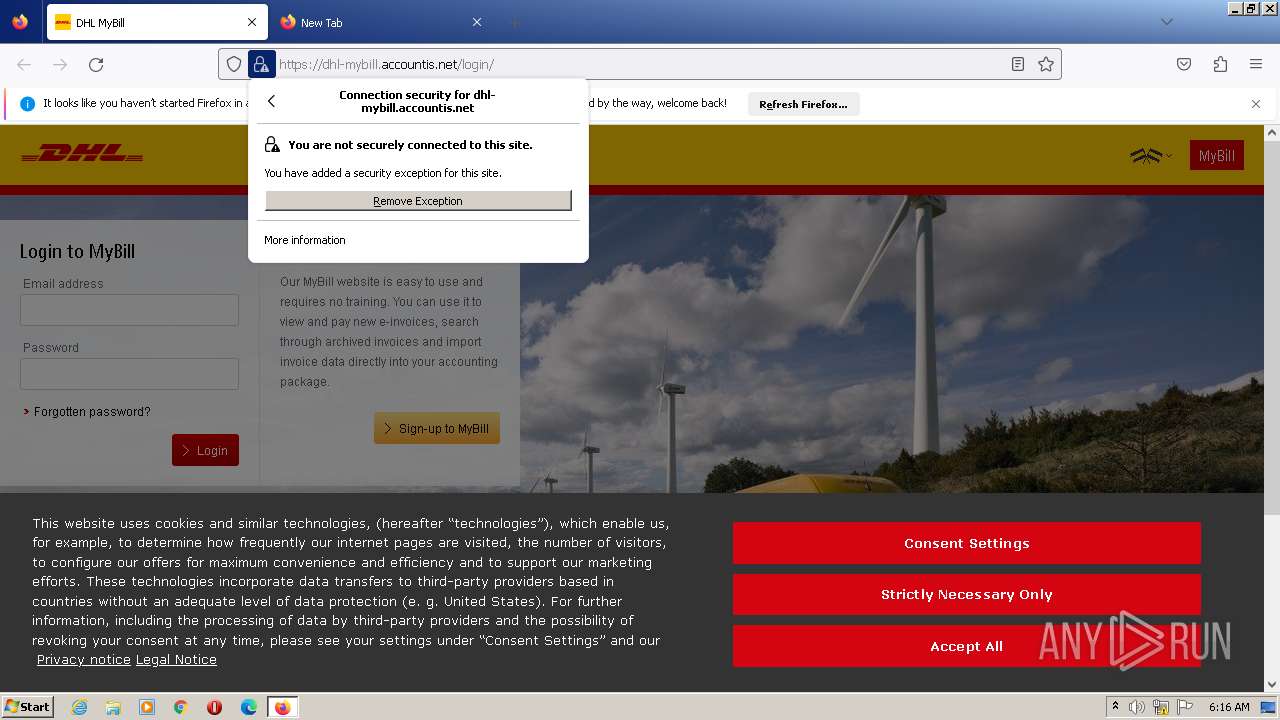
Task: Open the Legal Notice link
Action: point(176,660)
